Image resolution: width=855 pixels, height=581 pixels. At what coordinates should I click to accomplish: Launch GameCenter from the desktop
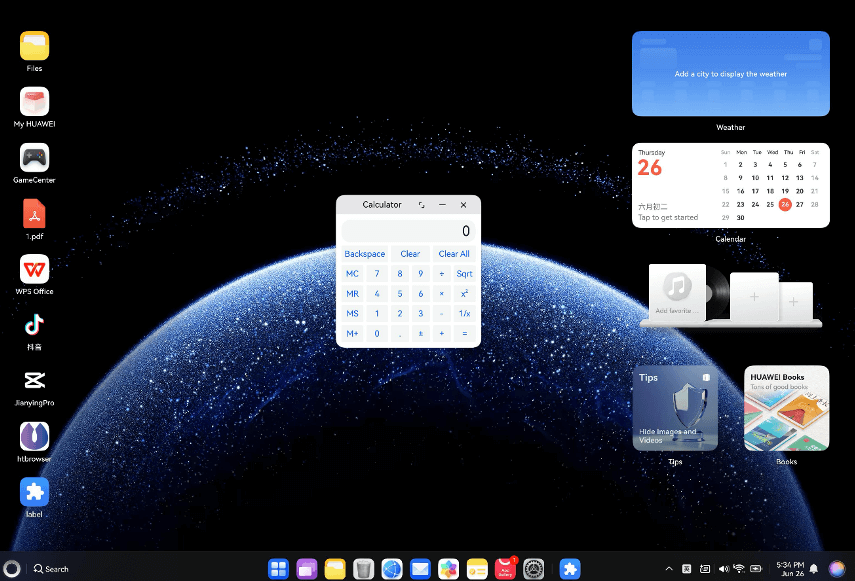[x=35, y=158]
